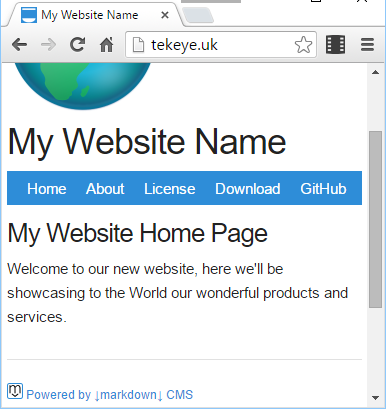Open the browser home page icon
386x409 pixels.
(107, 45)
